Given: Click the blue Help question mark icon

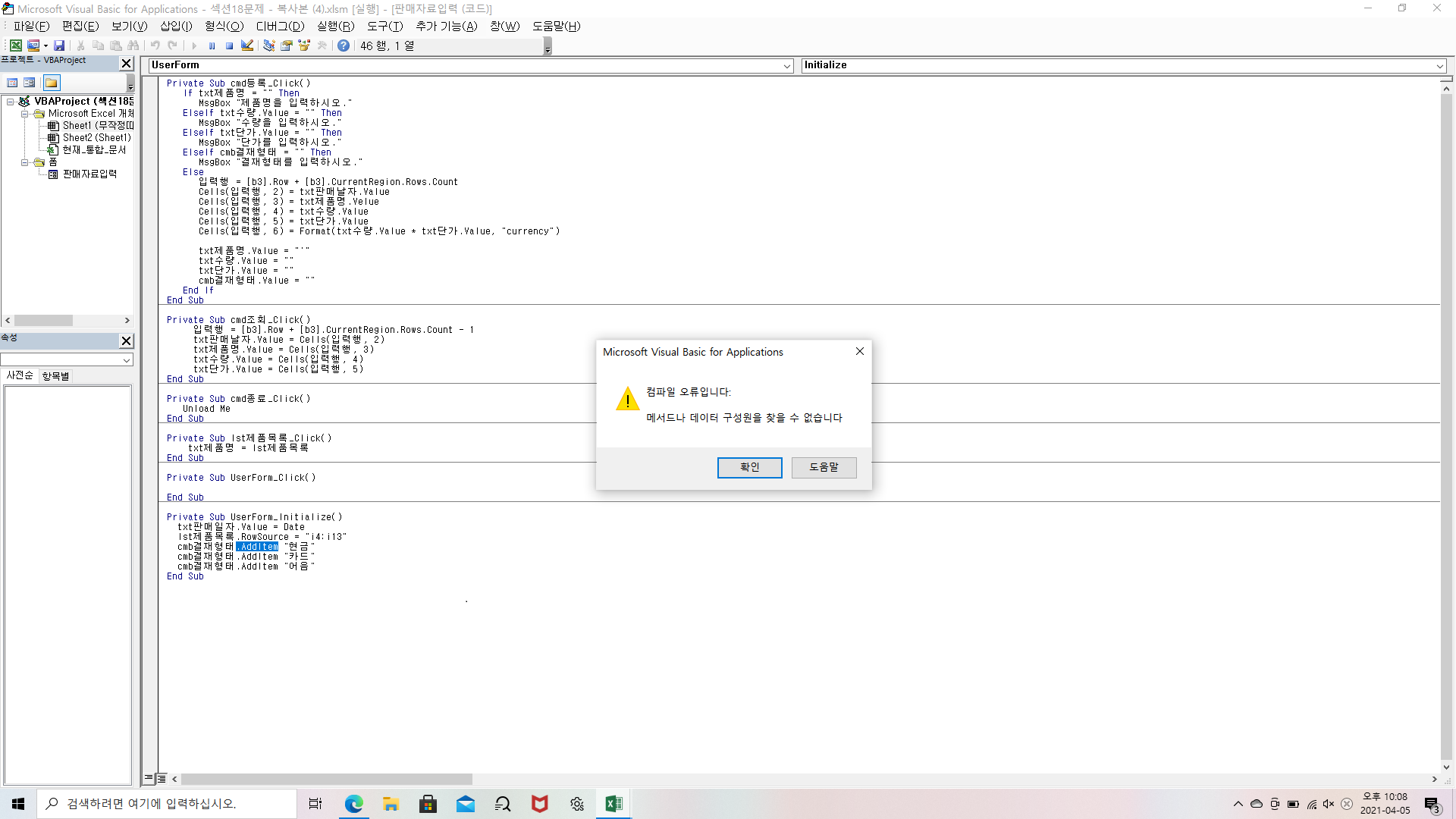Looking at the screenshot, I should point(344,45).
